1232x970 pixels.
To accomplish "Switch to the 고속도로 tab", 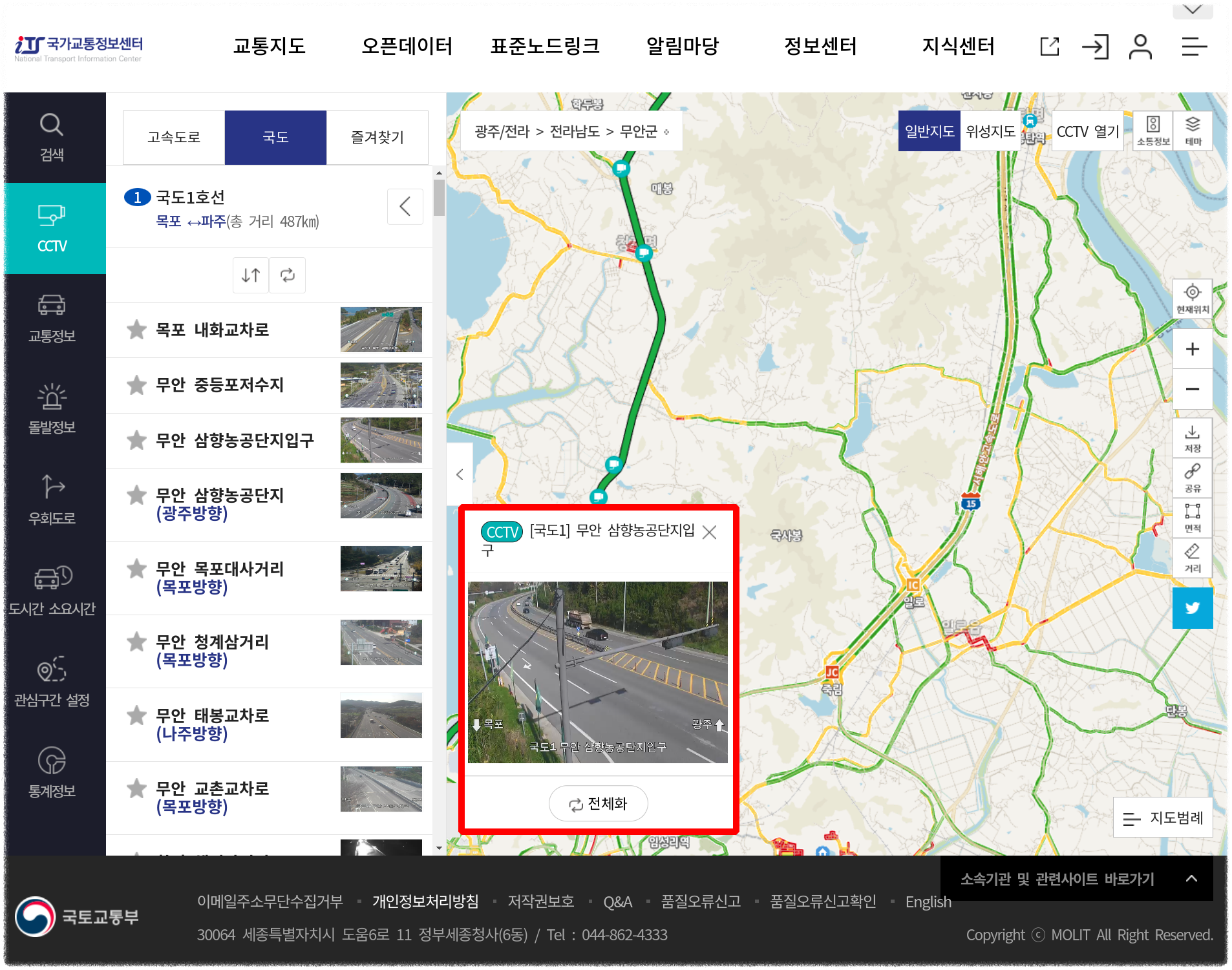I will click(173, 137).
